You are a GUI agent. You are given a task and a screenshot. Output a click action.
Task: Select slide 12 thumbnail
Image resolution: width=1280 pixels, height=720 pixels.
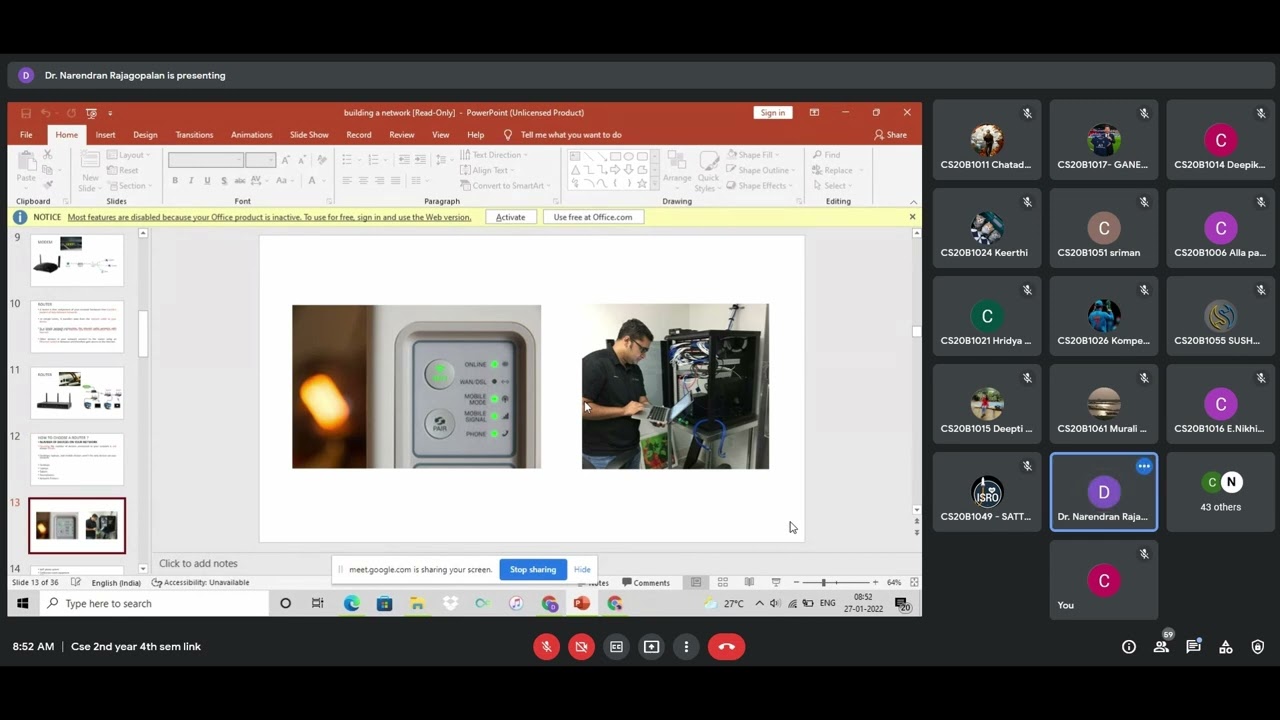[x=77, y=459]
